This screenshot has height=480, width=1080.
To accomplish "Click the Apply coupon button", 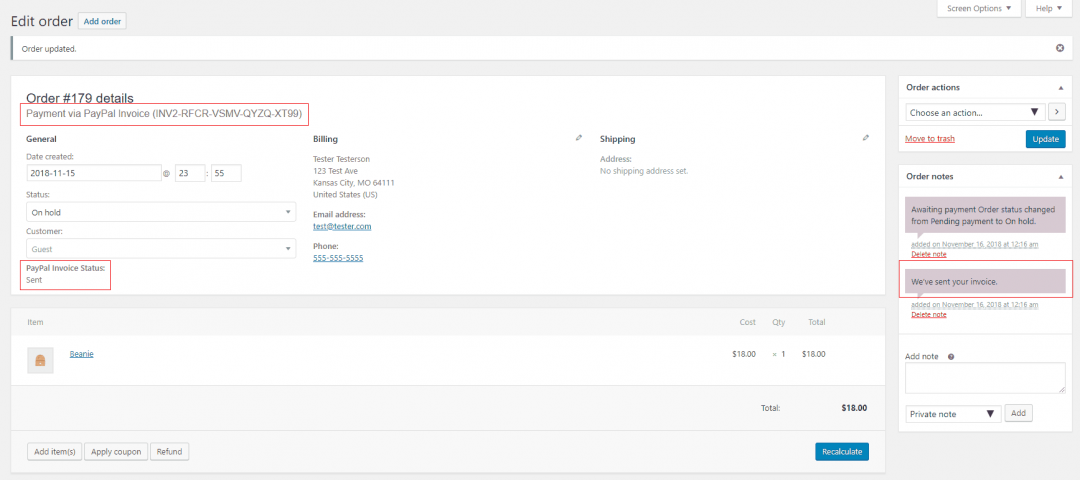I will pos(116,452).
